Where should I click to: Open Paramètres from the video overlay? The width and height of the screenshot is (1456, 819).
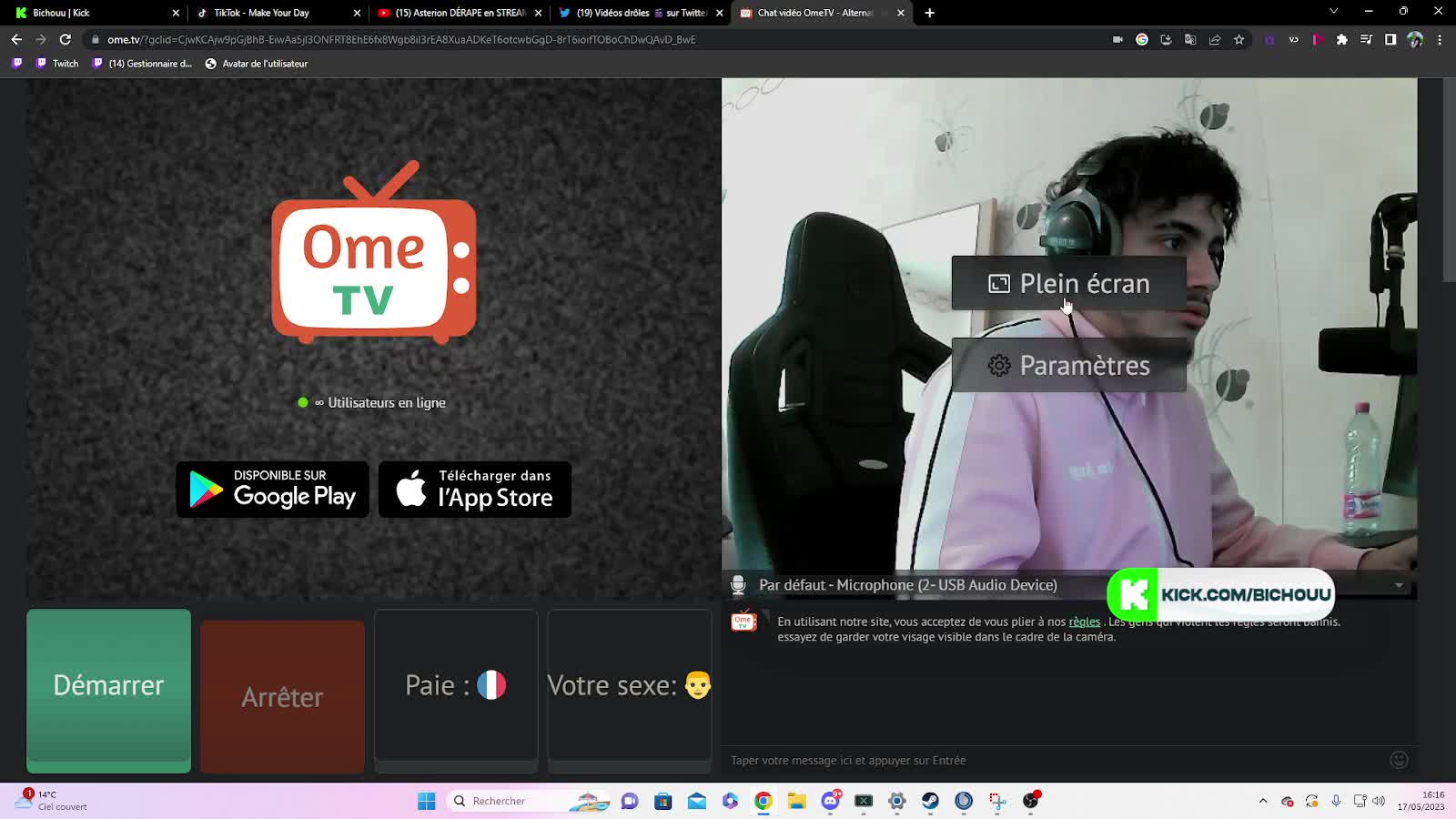(1068, 366)
